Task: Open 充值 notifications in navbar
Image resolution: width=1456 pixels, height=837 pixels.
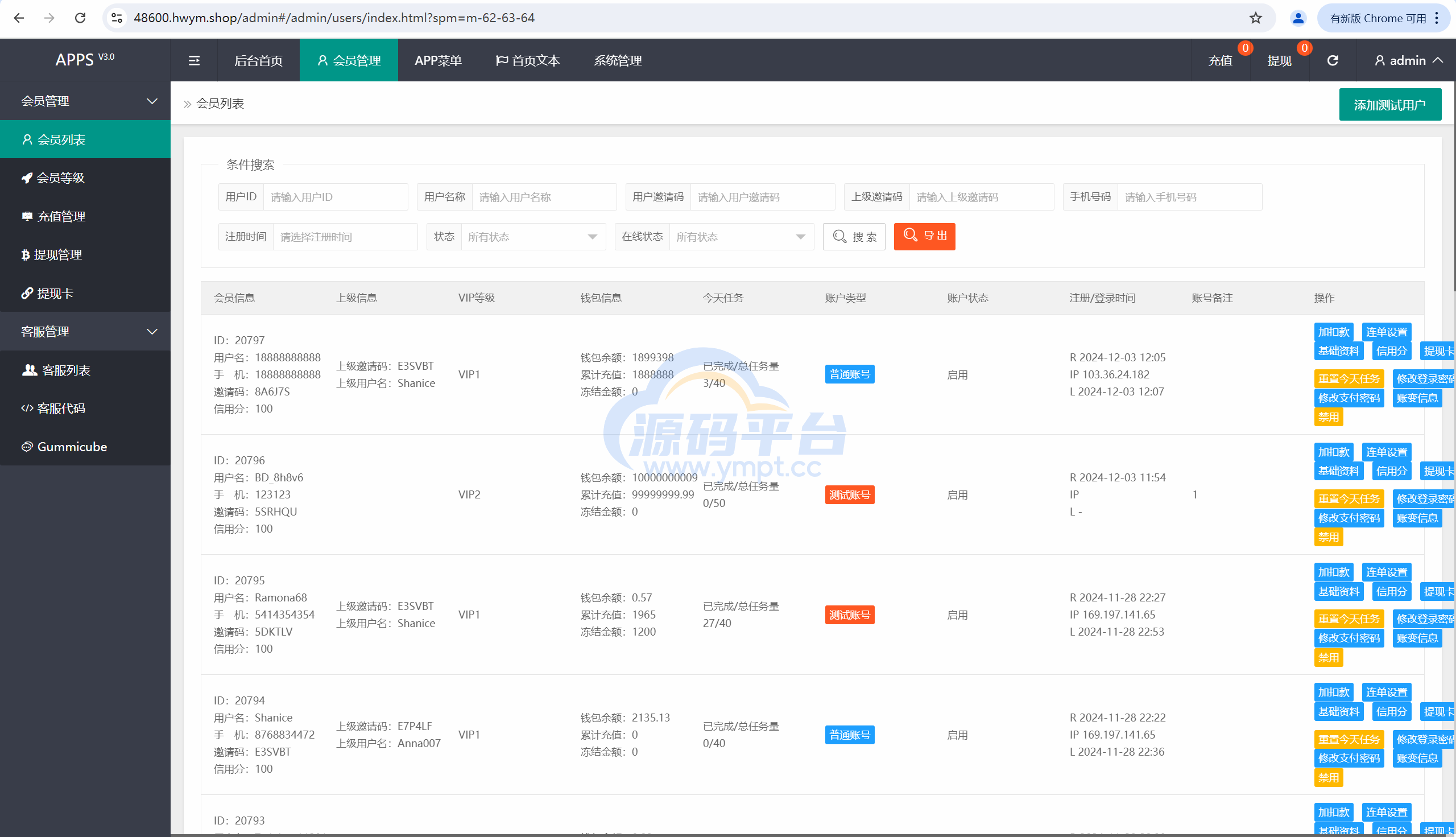Action: [x=1220, y=60]
